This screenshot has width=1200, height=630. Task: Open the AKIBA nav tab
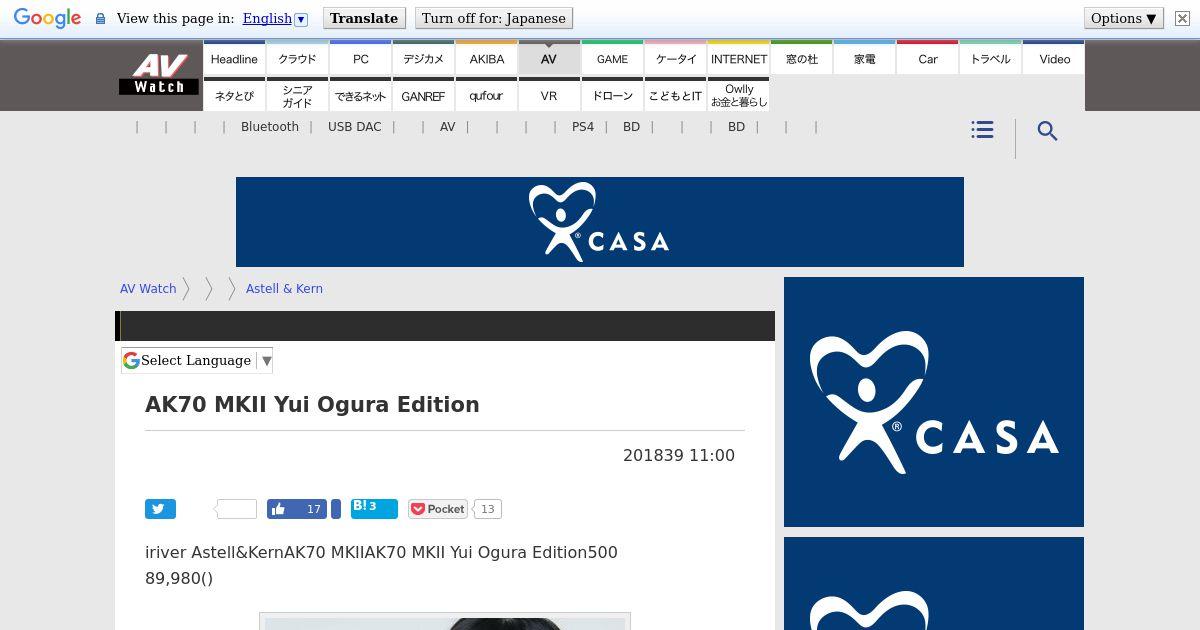pyautogui.click(x=486, y=58)
